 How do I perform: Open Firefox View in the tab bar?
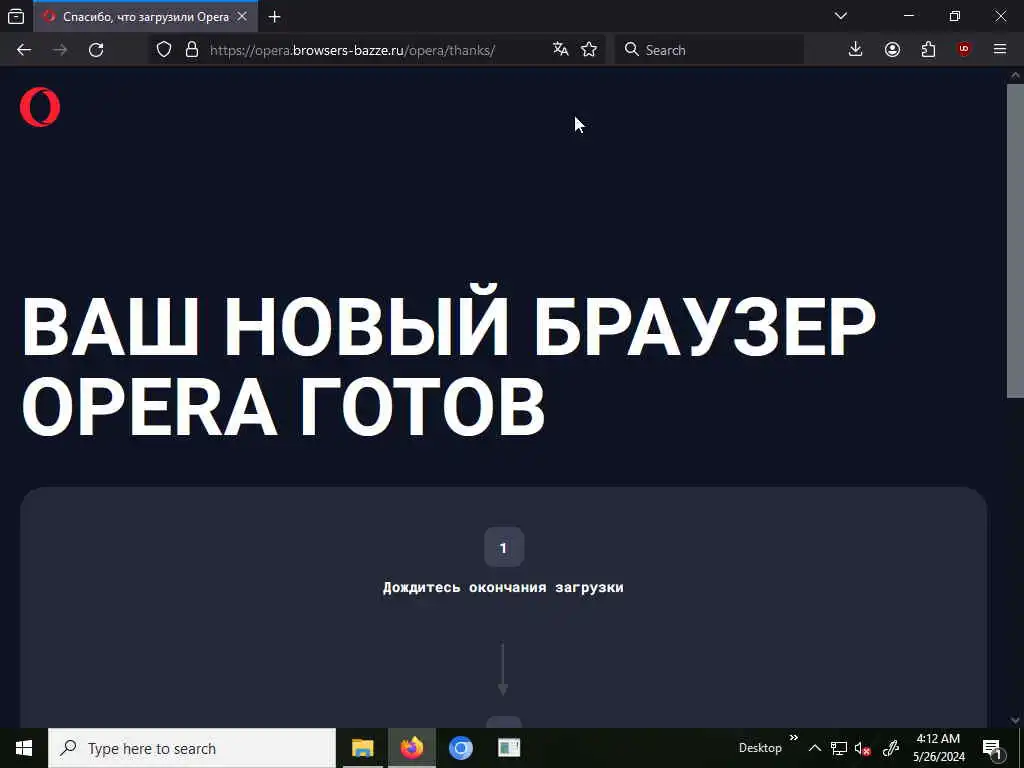(x=16, y=16)
